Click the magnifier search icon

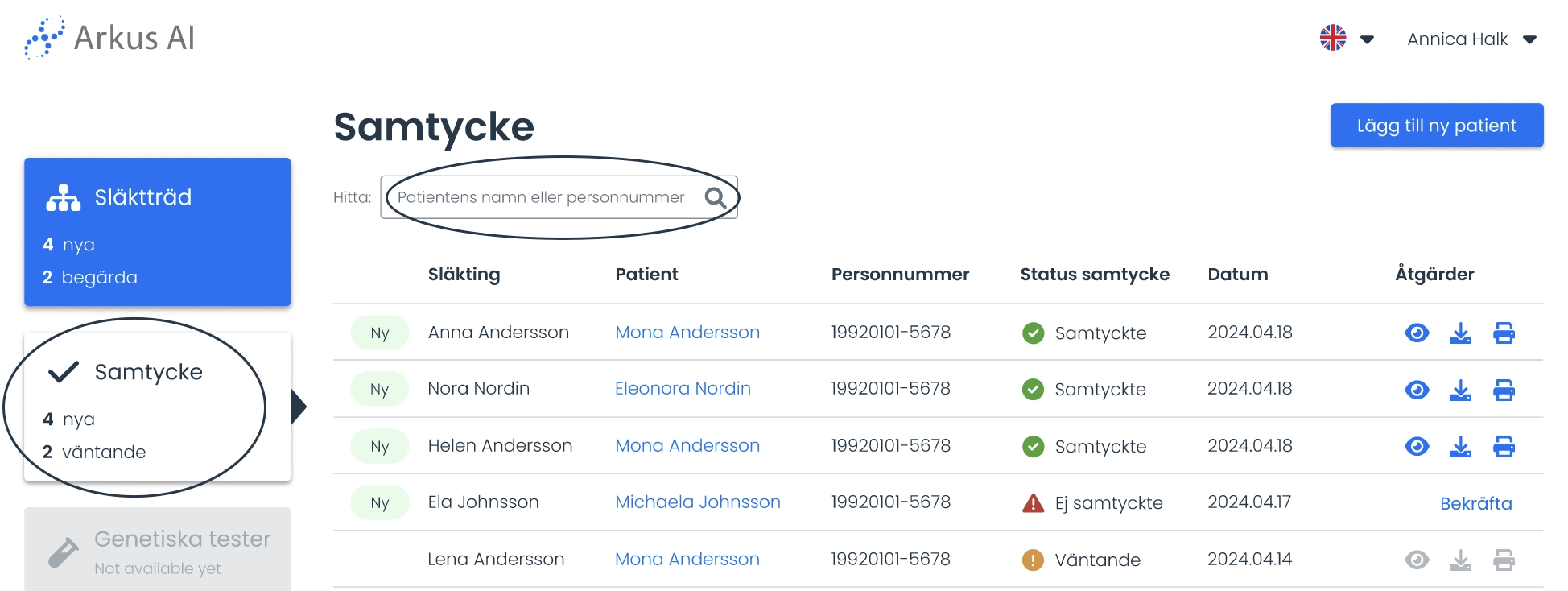coord(716,197)
